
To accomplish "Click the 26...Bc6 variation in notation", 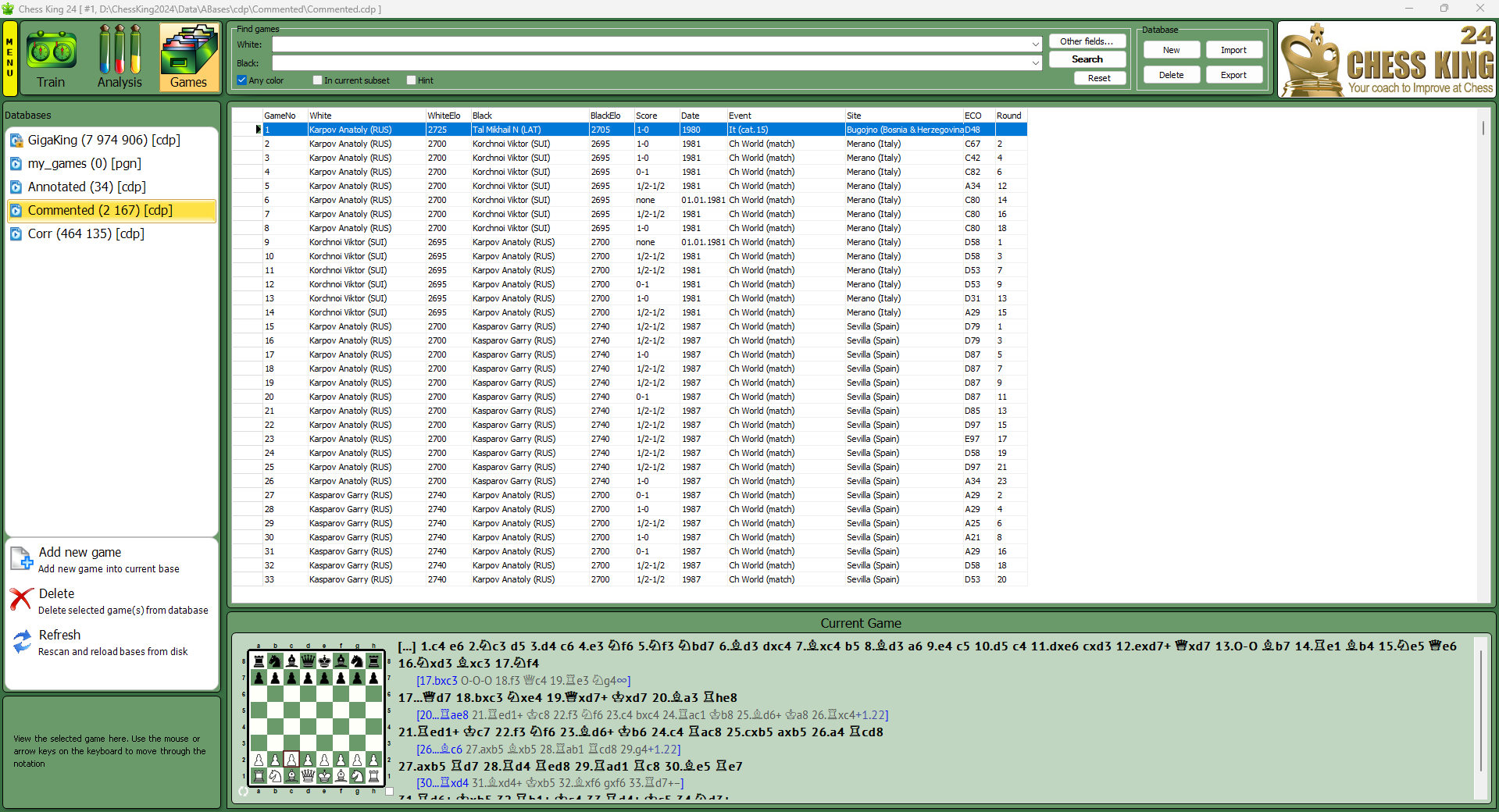I will (440, 750).
